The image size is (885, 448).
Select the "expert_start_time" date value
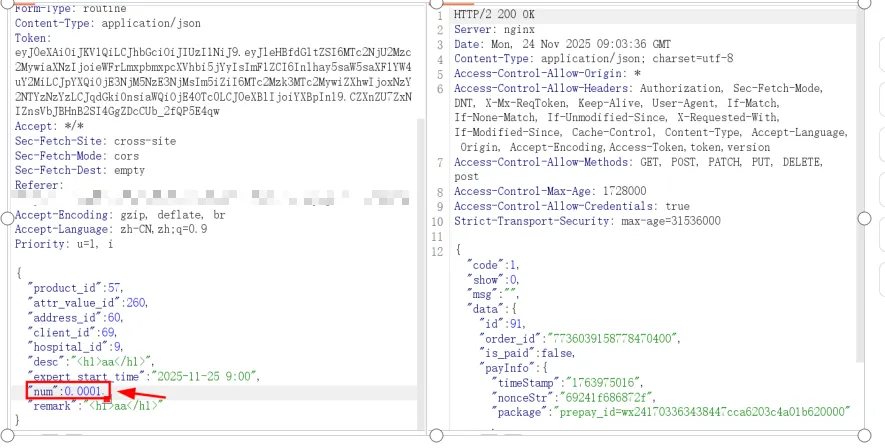207,375
